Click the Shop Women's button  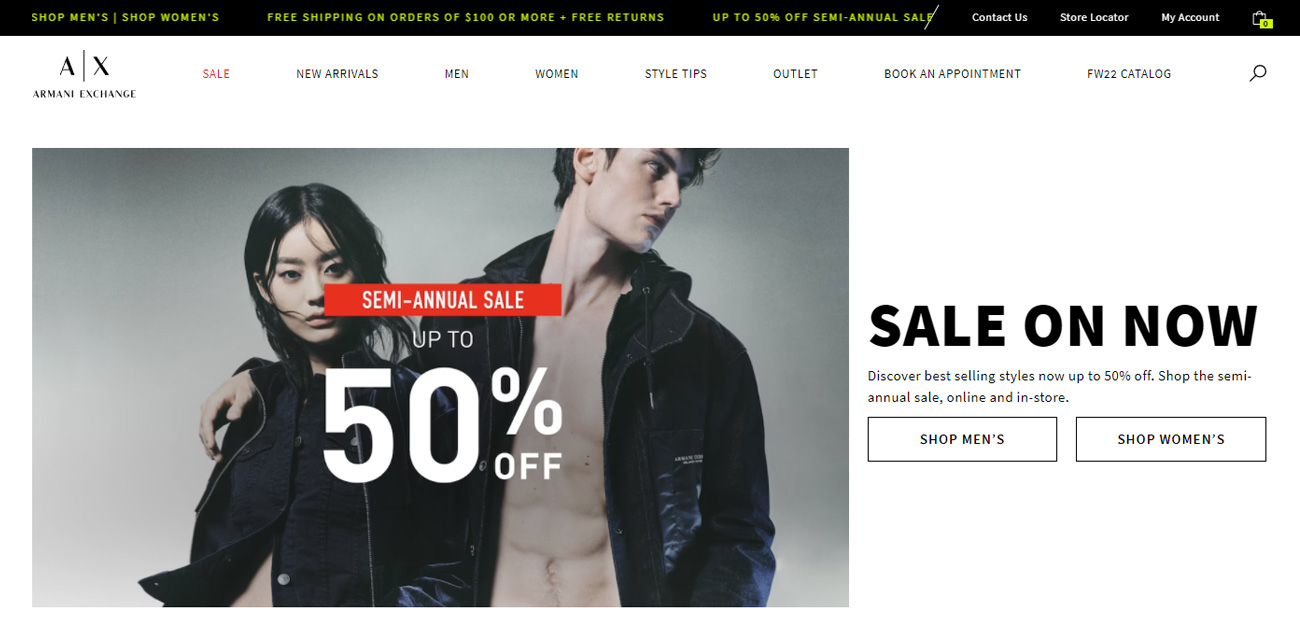point(1171,439)
